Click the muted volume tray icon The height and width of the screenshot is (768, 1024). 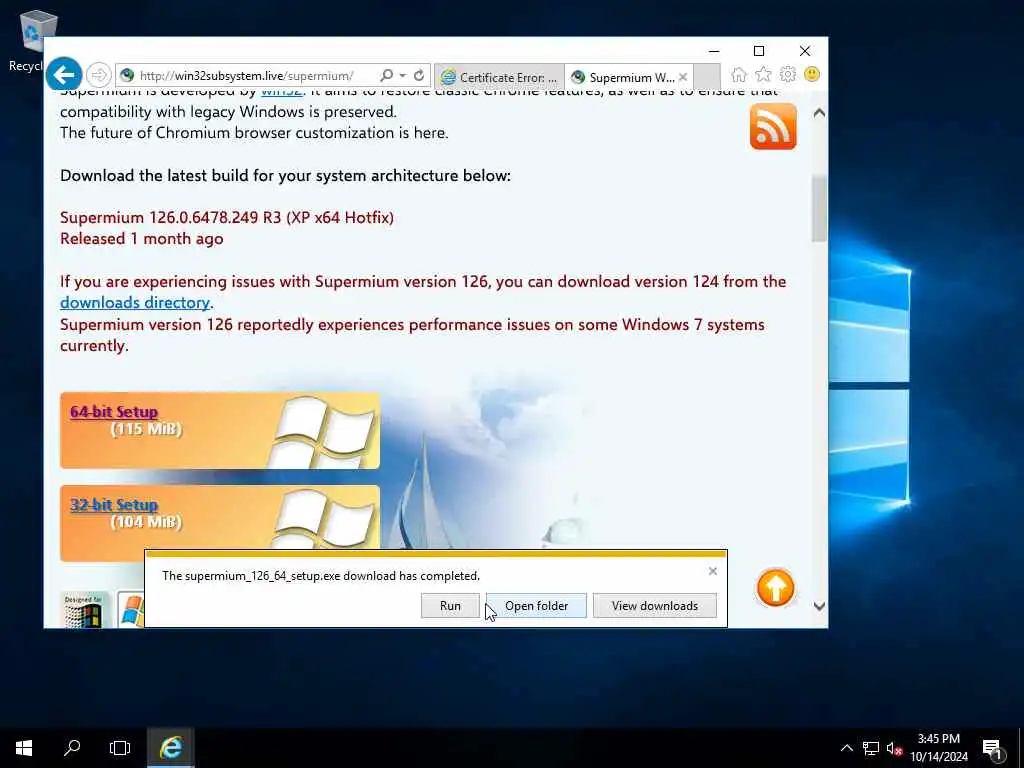point(895,748)
